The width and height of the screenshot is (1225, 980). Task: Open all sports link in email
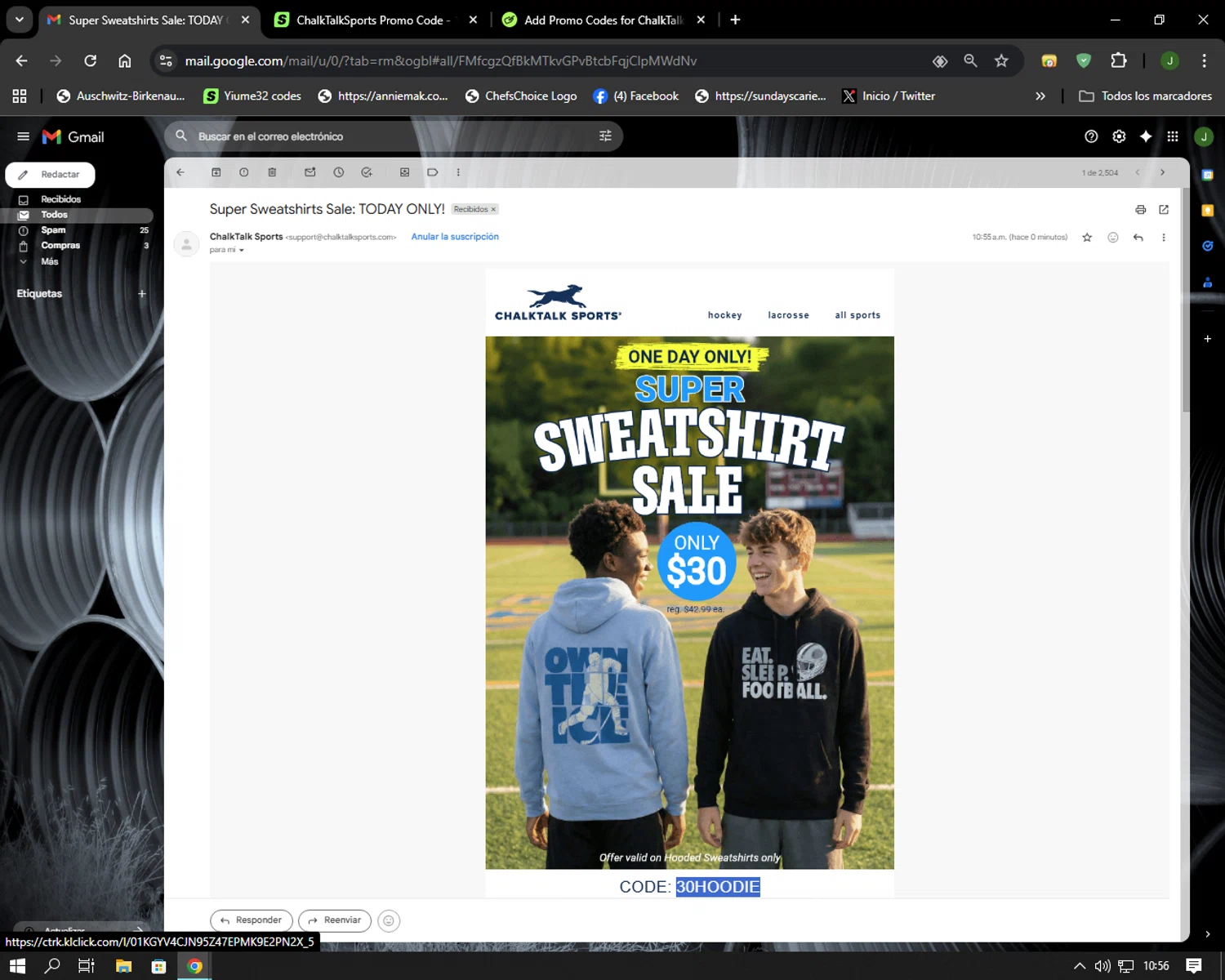(x=857, y=315)
